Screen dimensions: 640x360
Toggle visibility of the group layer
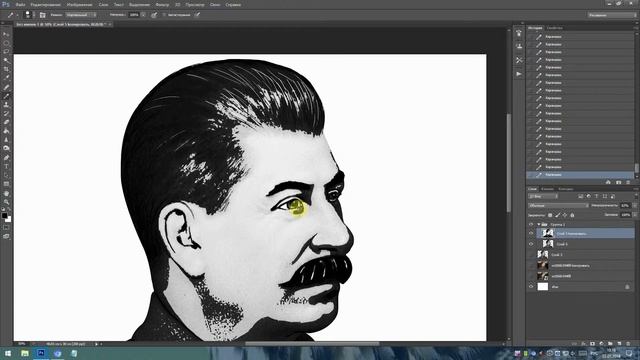pyautogui.click(x=531, y=224)
